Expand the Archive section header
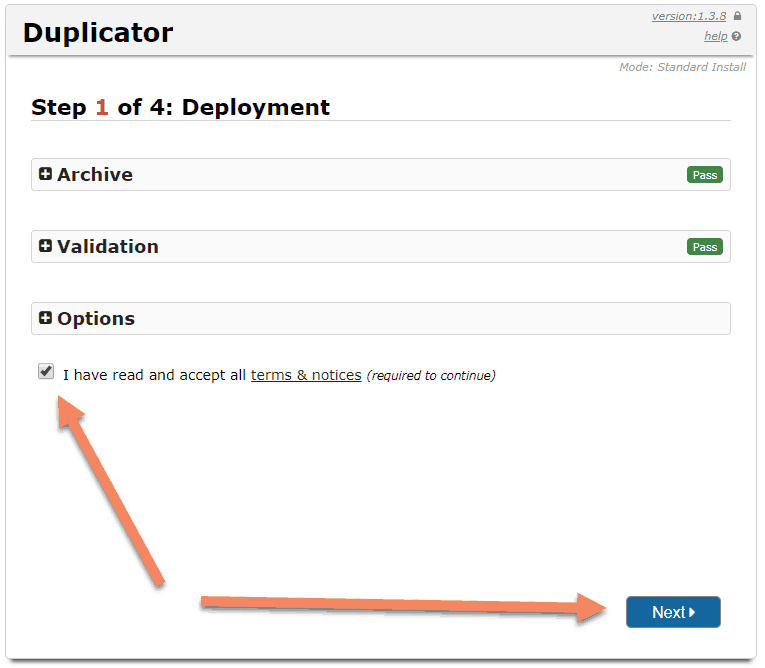 pyautogui.click(x=381, y=174)
